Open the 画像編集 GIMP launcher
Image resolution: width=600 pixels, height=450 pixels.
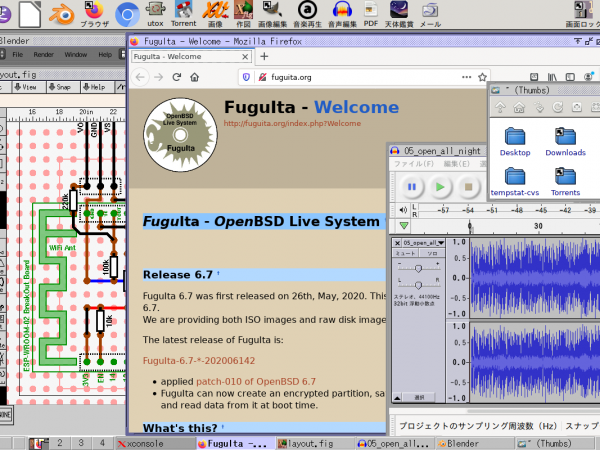point(272,14)
